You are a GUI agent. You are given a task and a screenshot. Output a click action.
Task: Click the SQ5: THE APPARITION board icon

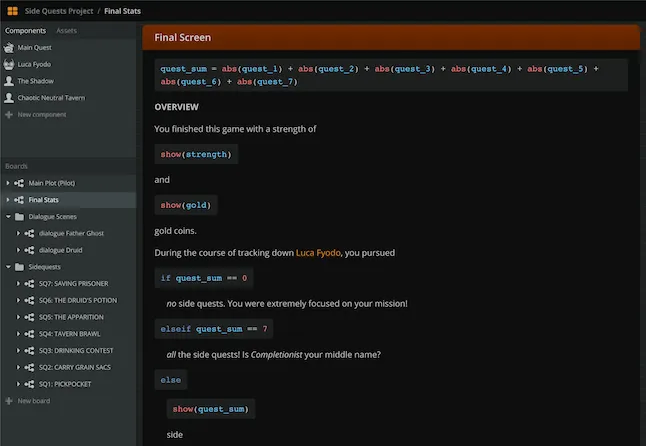(29, 318)
